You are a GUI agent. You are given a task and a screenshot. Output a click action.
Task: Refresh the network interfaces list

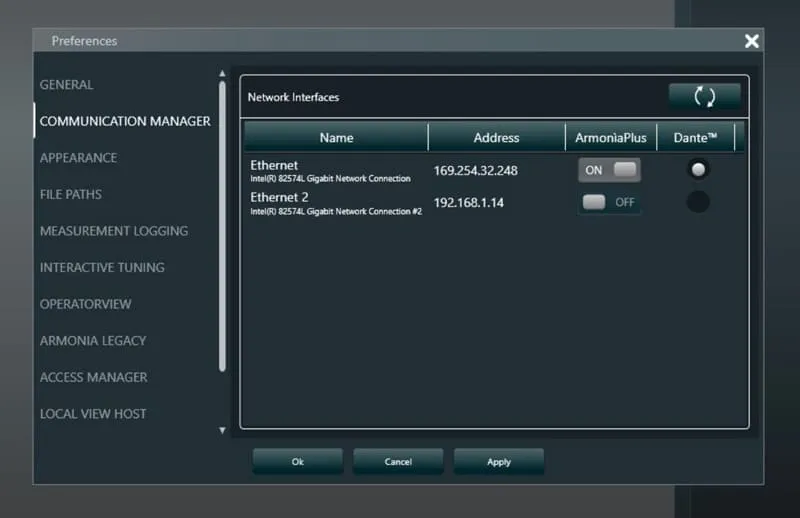(x=705, y=96)
